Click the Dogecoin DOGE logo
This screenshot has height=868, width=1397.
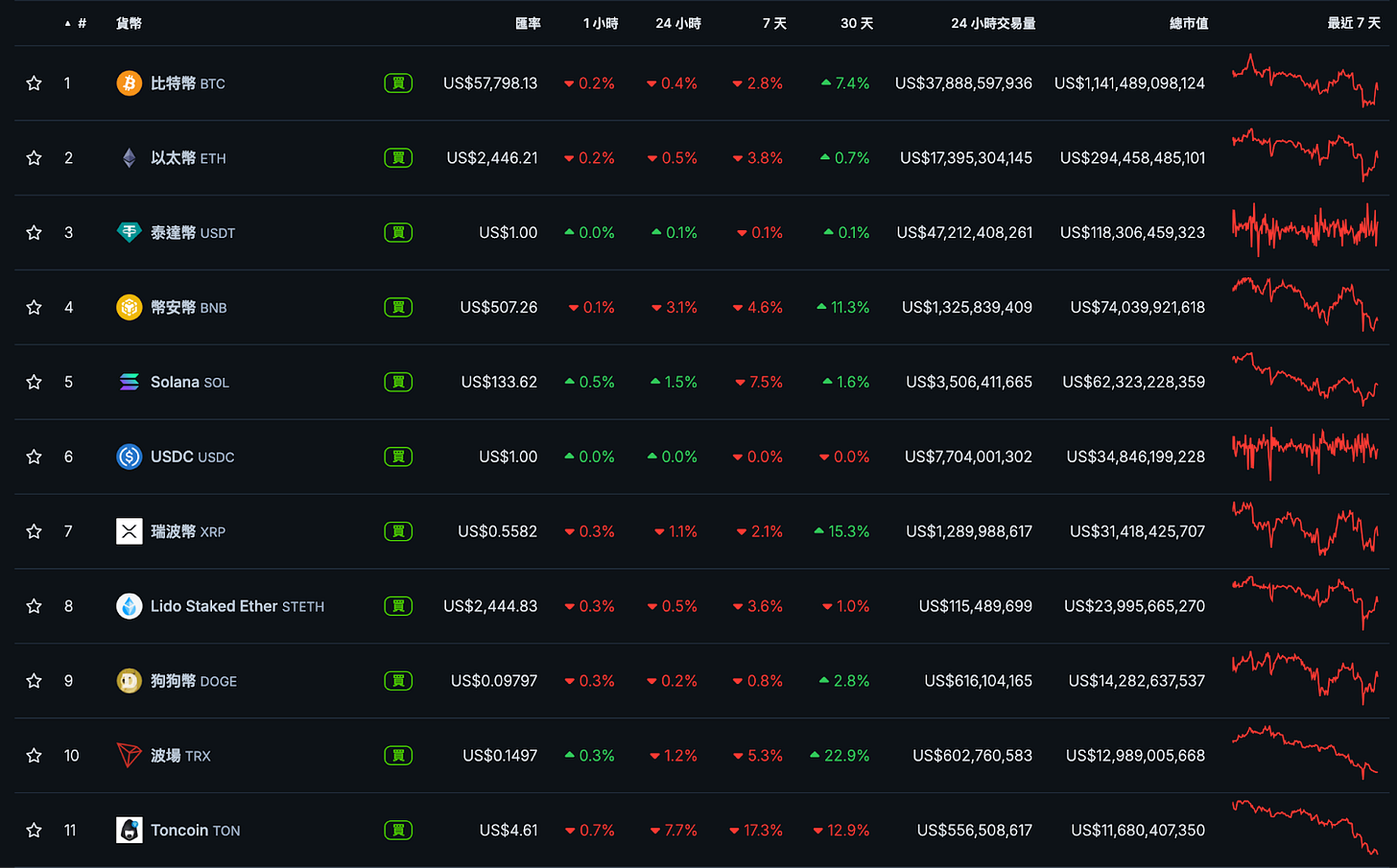pyautogui.click(x=129, y=681)
